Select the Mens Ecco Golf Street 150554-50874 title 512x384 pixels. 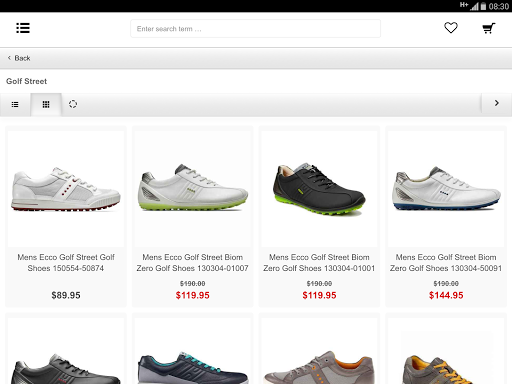(x=66, y=263)
